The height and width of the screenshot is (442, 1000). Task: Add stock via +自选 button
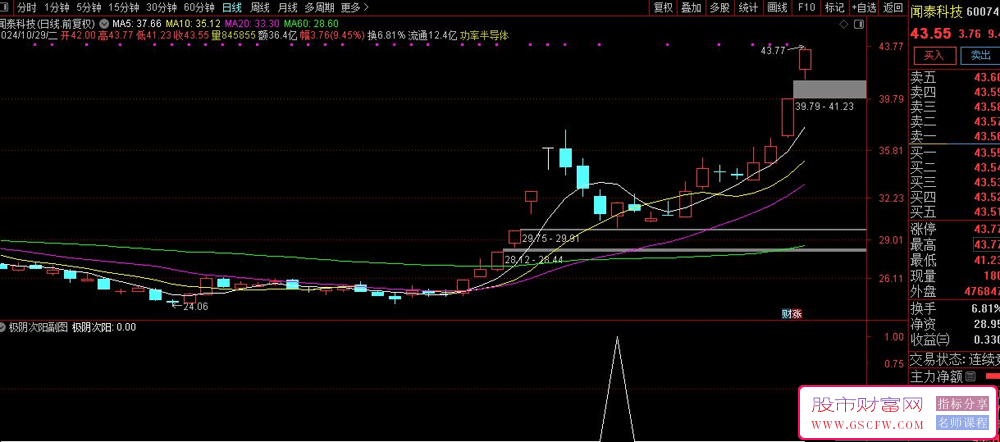864,8
